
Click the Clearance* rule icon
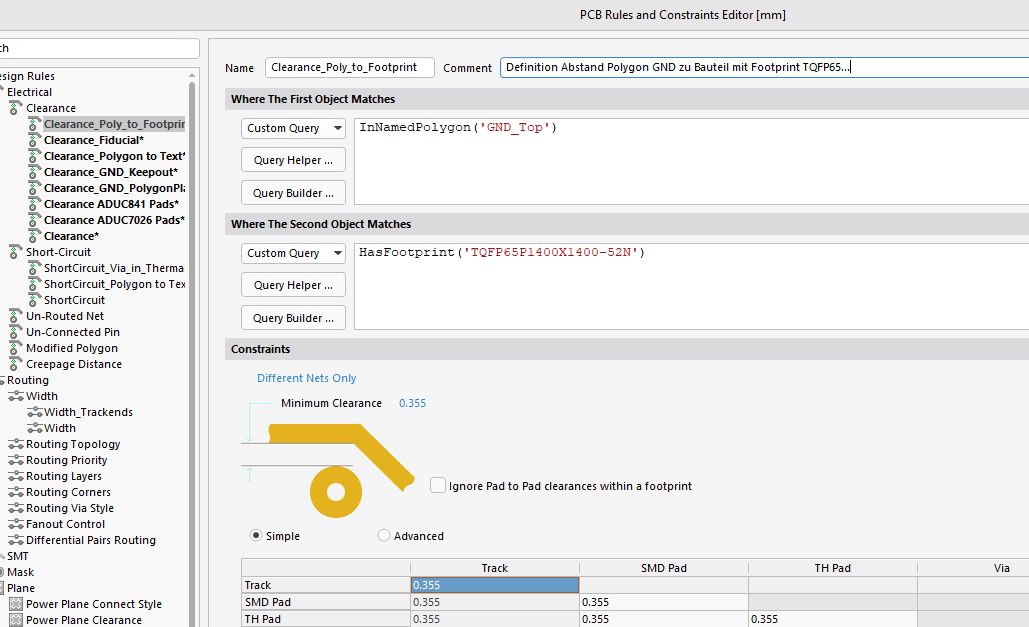tap(35, 236)
